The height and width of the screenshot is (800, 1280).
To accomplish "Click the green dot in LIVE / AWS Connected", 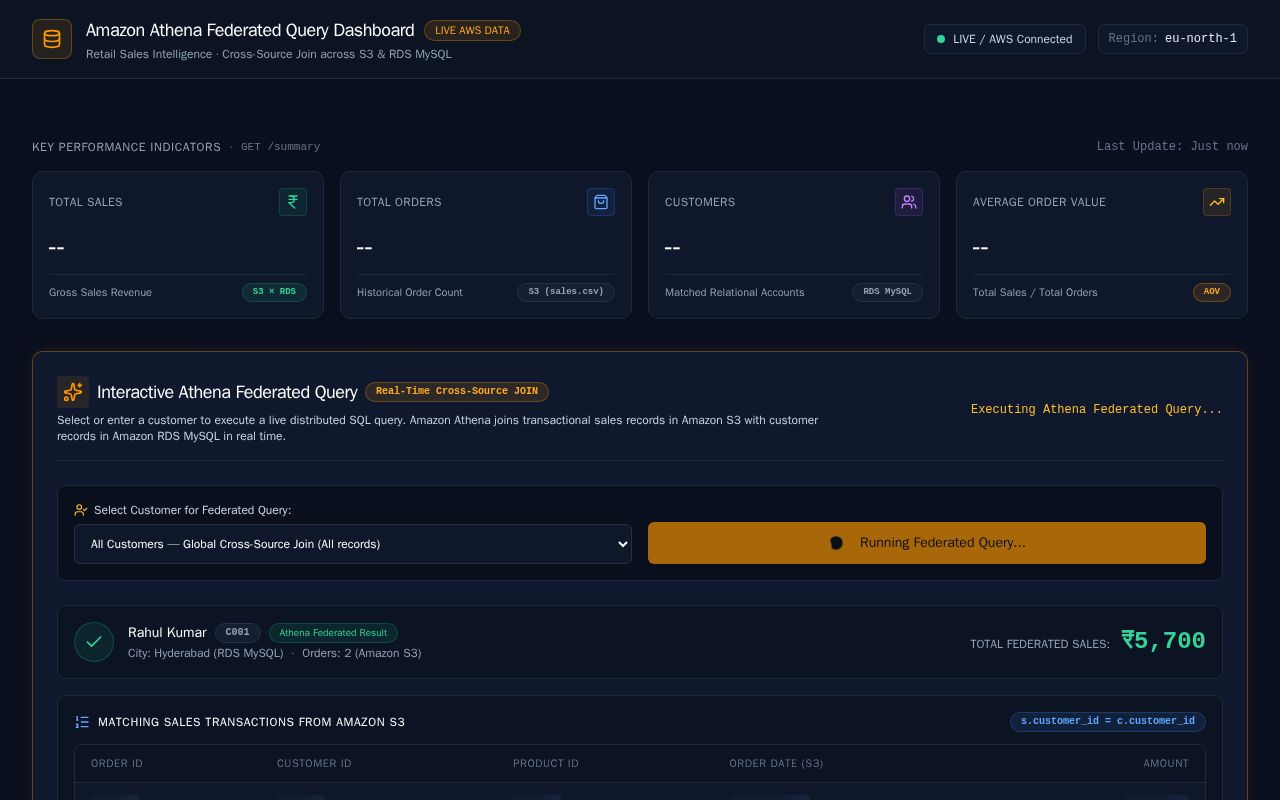I will [x=941, y=39].
